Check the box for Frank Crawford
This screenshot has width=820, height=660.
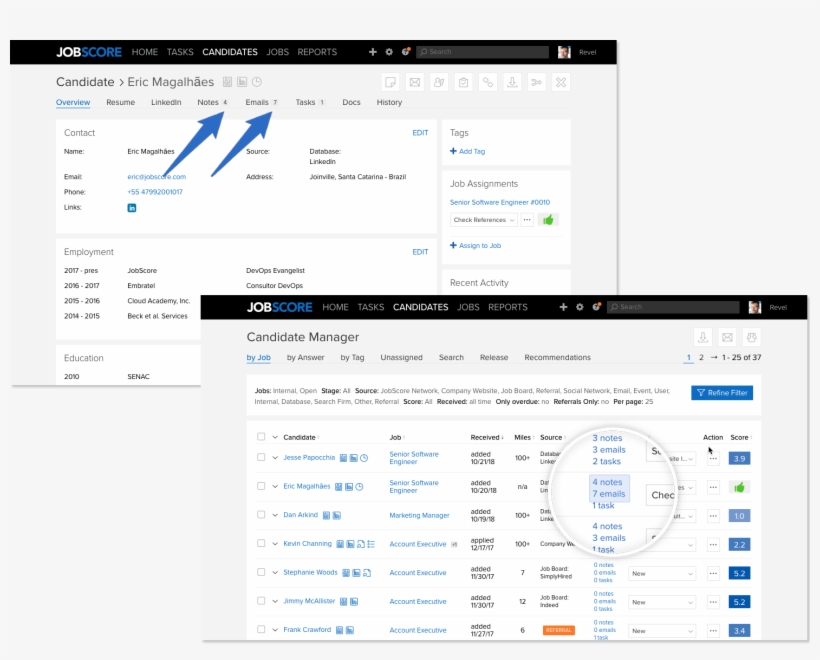point(261,630)
